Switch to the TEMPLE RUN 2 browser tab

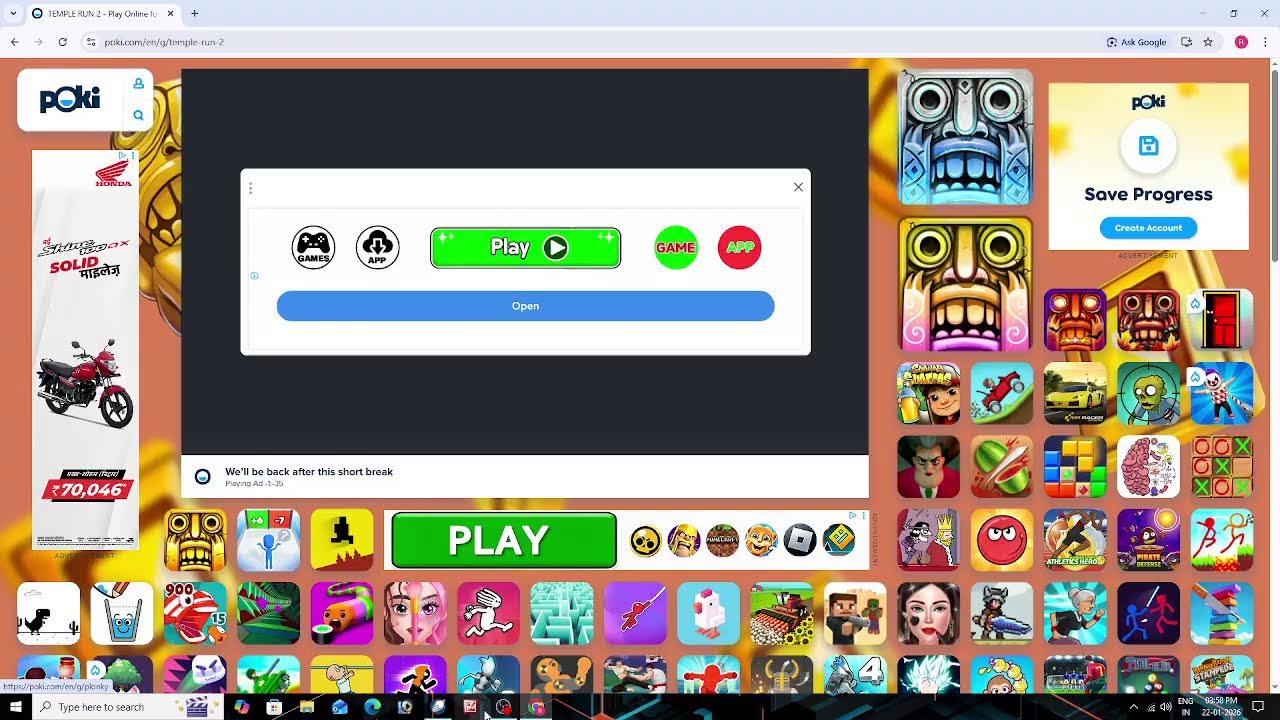pyautogui.click(x=103, y=14)
